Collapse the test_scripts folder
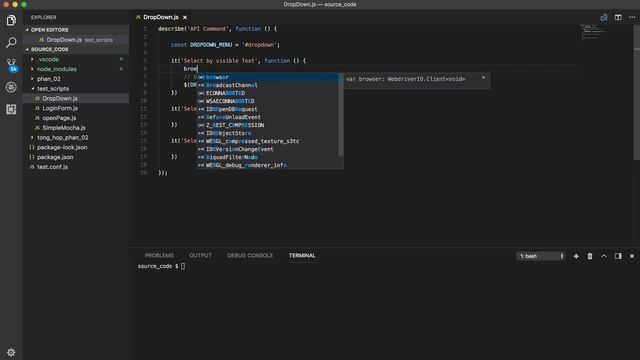Image resolution: width=640 pixels, height=360 pixels. [76, 89]
